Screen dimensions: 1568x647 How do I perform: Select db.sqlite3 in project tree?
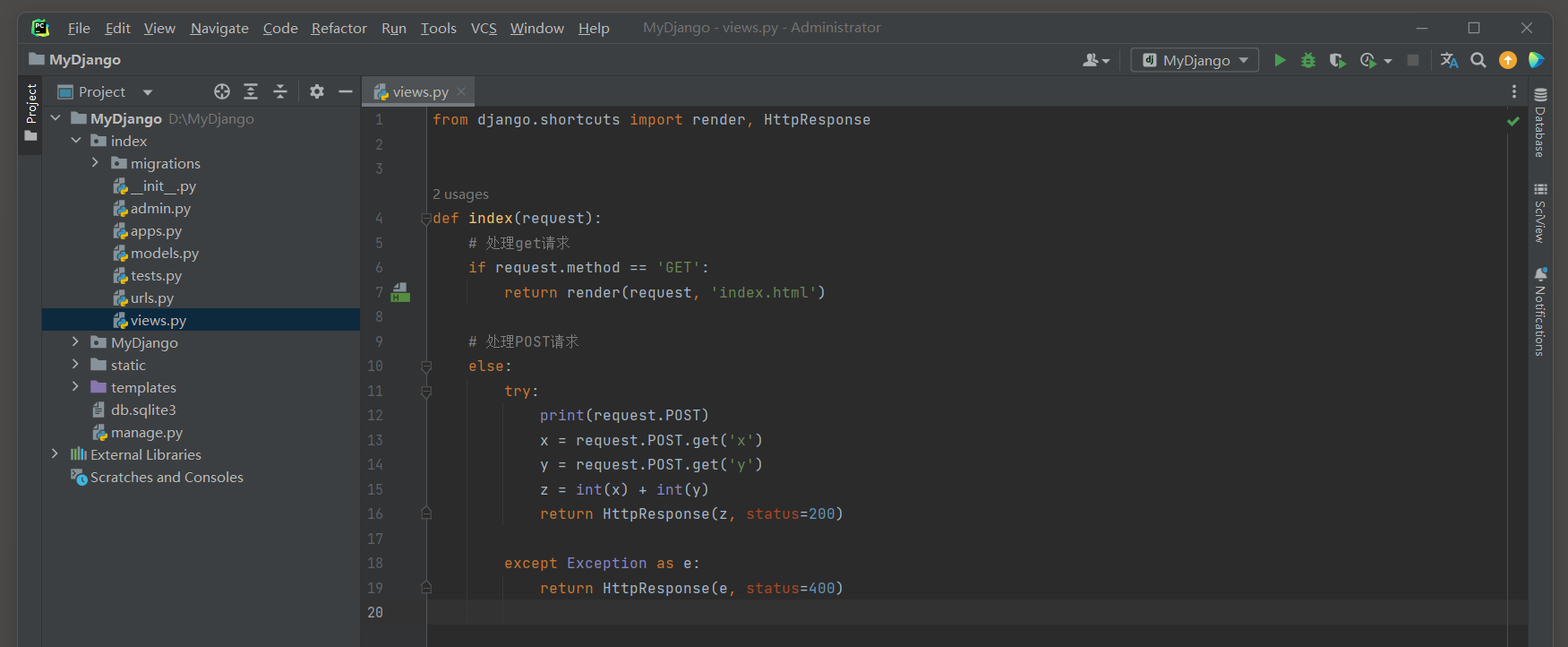[143, 410]
